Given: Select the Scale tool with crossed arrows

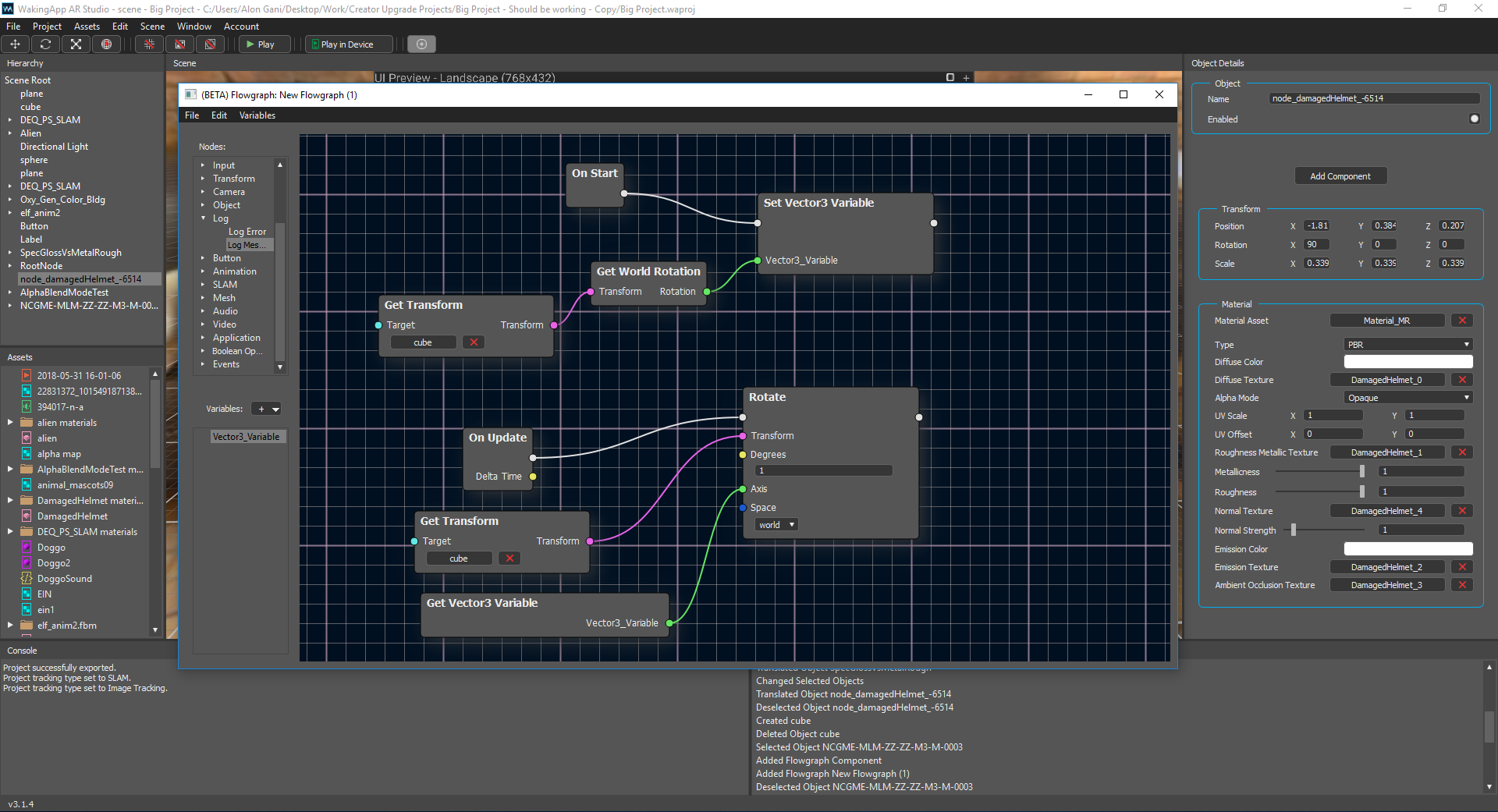Looking at the screenshot, I should 76,44.
